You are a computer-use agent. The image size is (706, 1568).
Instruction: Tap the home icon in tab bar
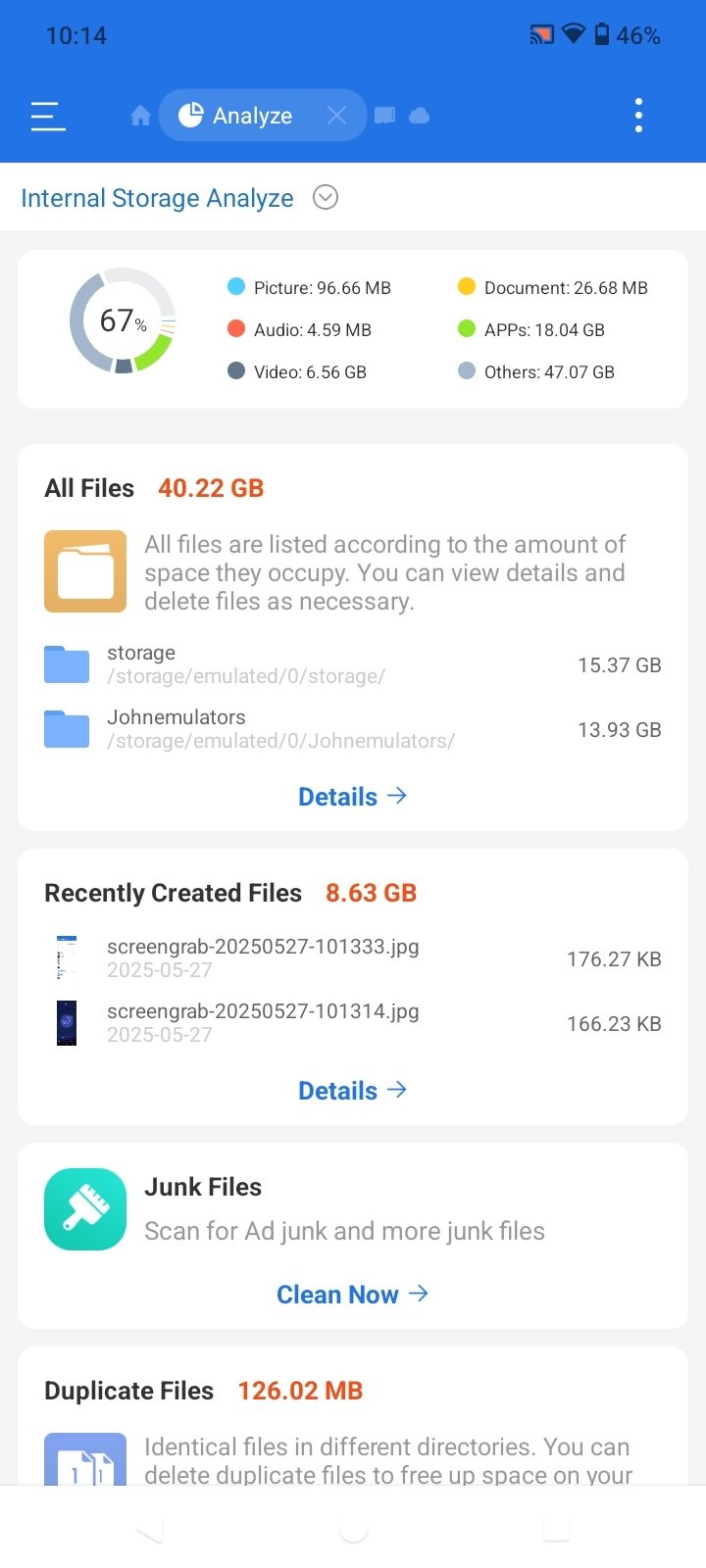click(x=140, y=116)
